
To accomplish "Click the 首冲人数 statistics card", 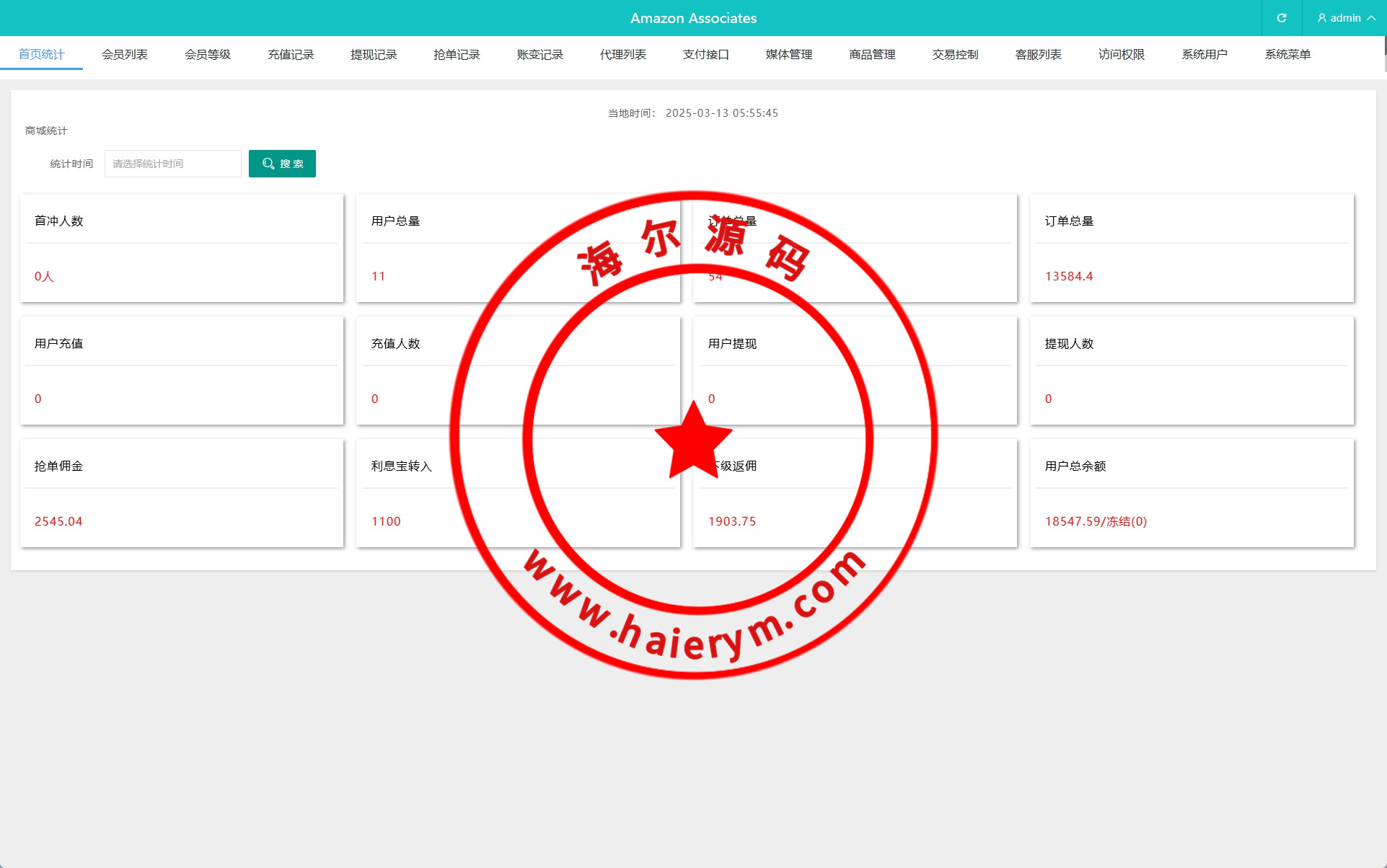I will pyautogui.click(x=182, y=247).
